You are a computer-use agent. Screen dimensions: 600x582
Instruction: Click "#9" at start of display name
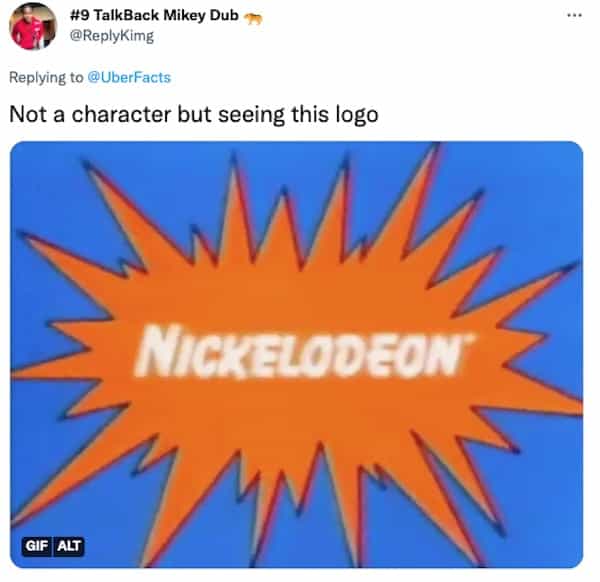pyautogui.click(x=79, y=15)
